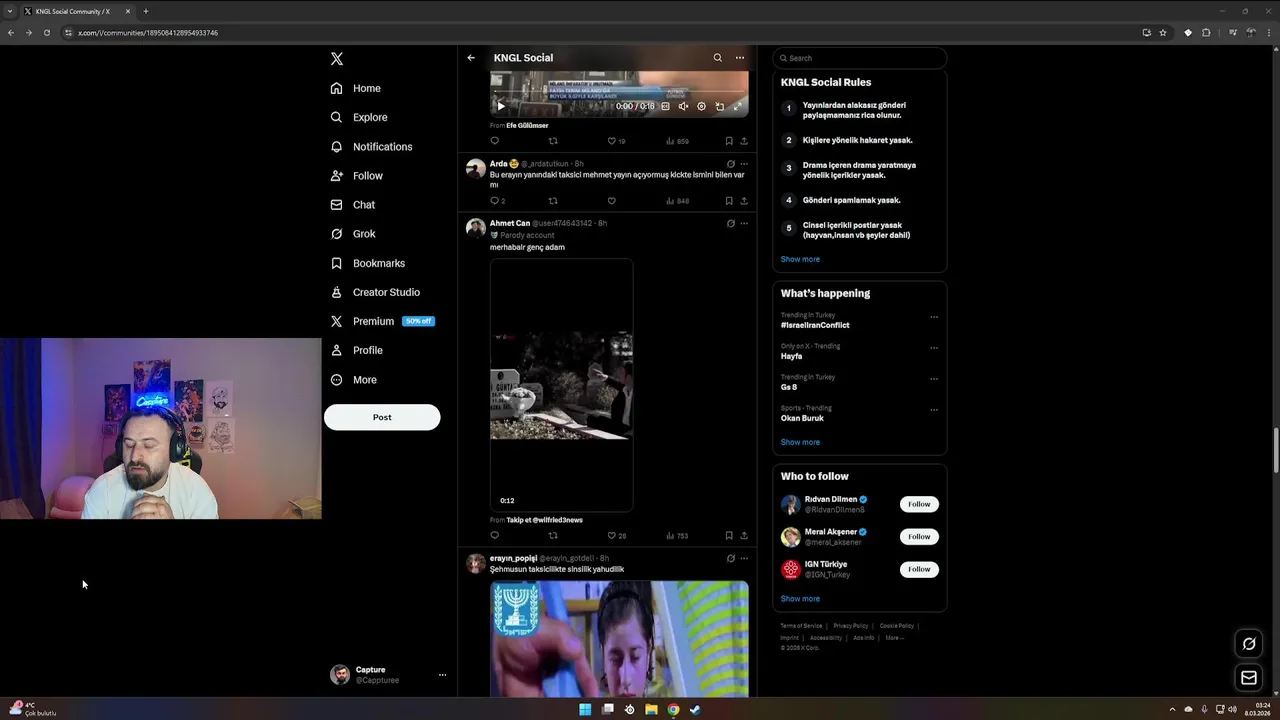Screen dimensions: 1280x720
Task: Bookmark this page with star icon
Action: pos(1163,33)
